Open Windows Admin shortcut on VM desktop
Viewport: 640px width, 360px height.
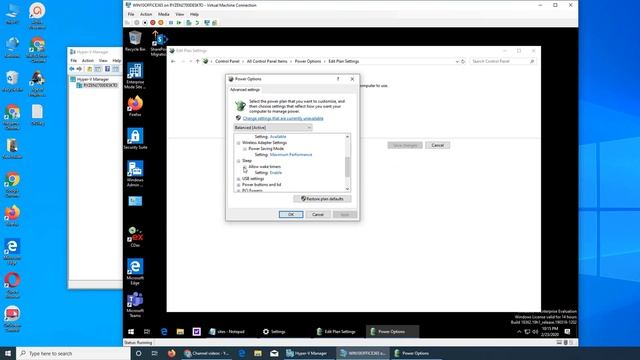point(135,173)
